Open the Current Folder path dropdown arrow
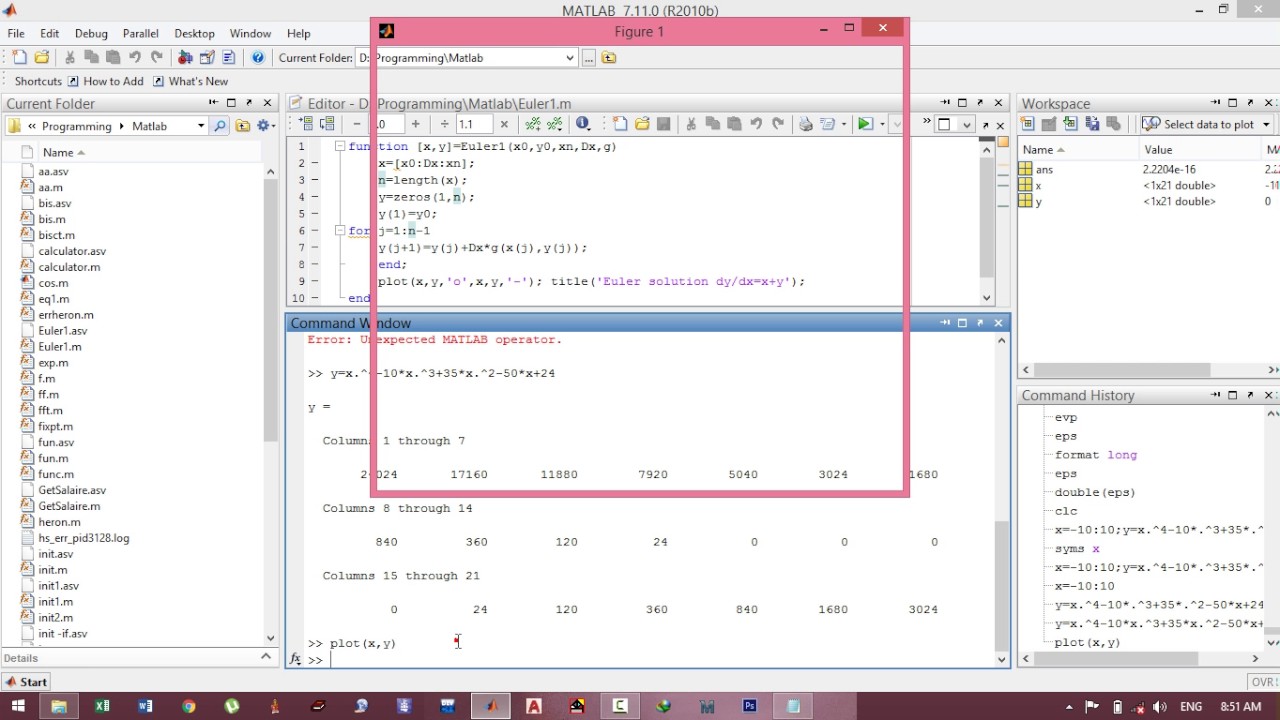Screen dimensions: 1280x720 [x=569, y=58]
